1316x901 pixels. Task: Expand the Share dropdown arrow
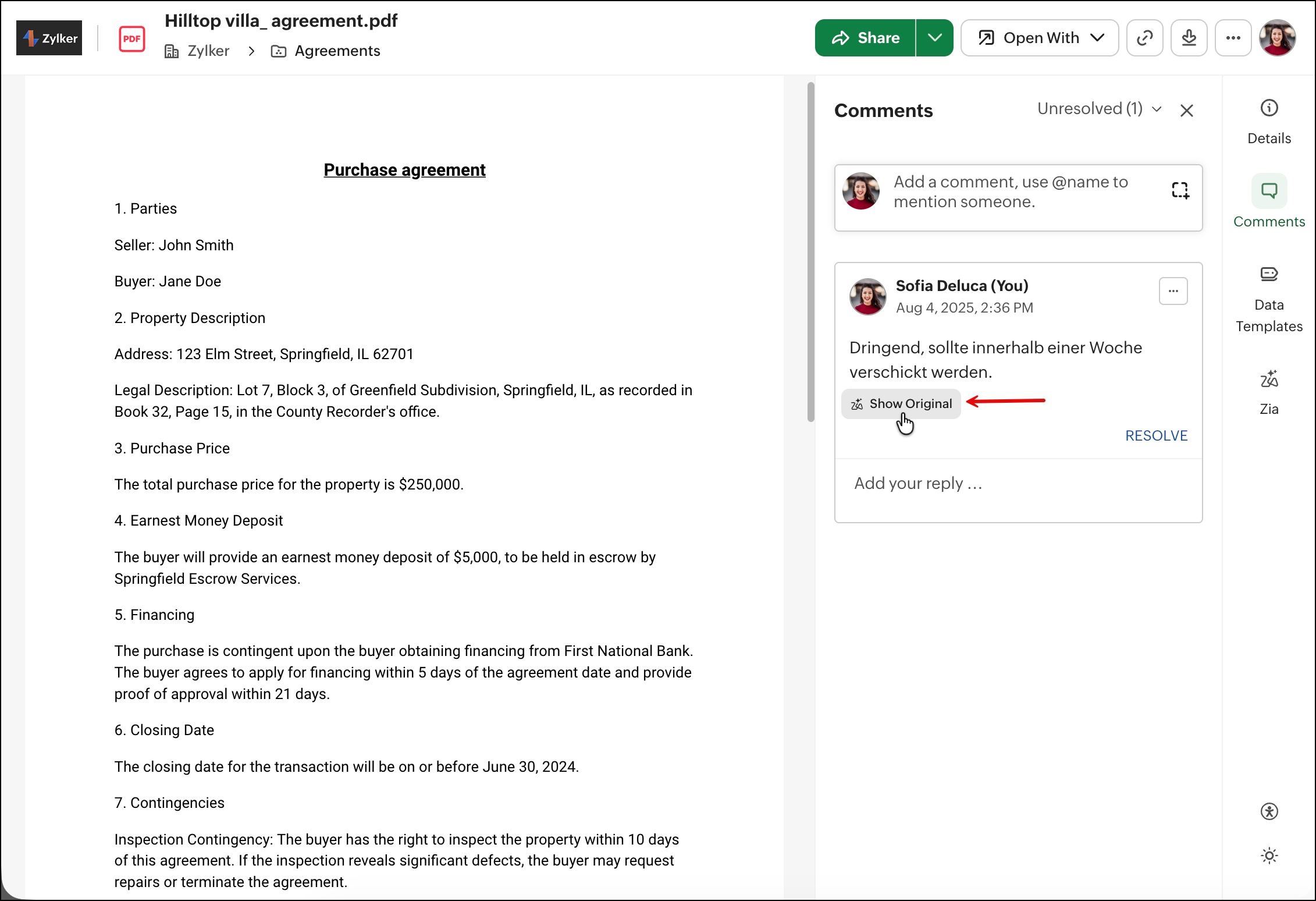tap(934, 38)
